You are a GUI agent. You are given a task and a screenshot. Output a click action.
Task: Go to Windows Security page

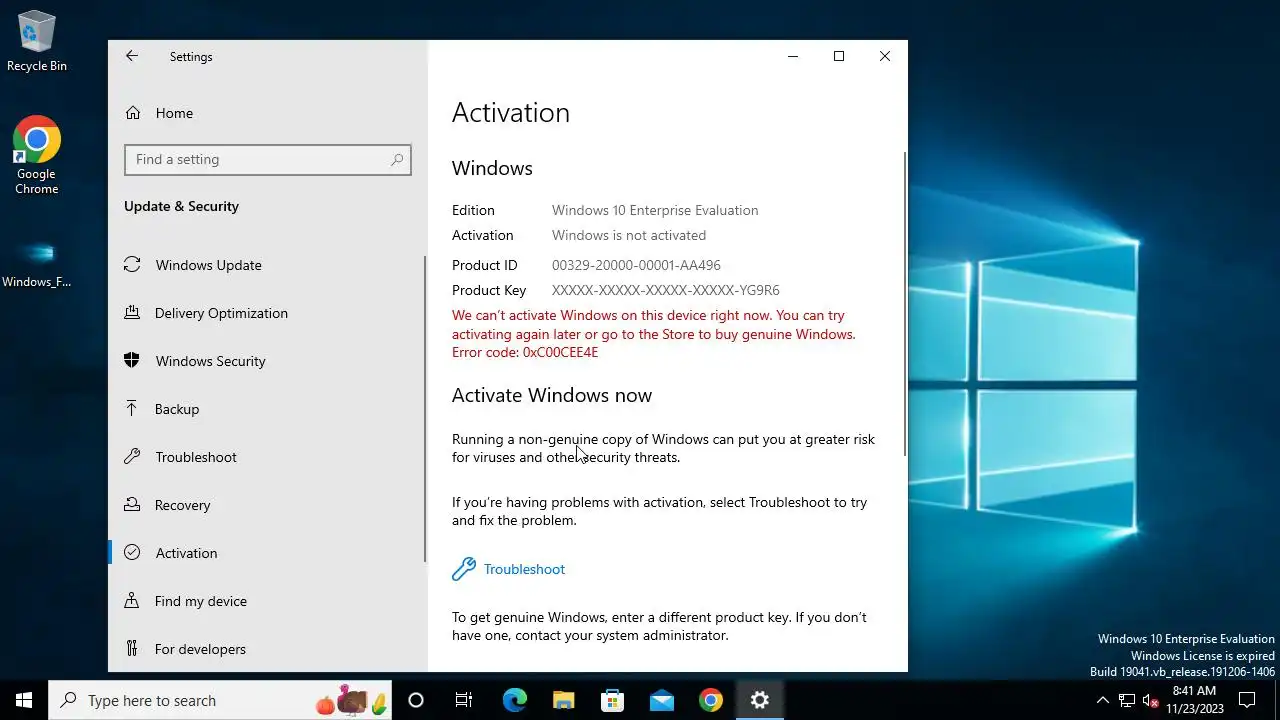(266, 361)
